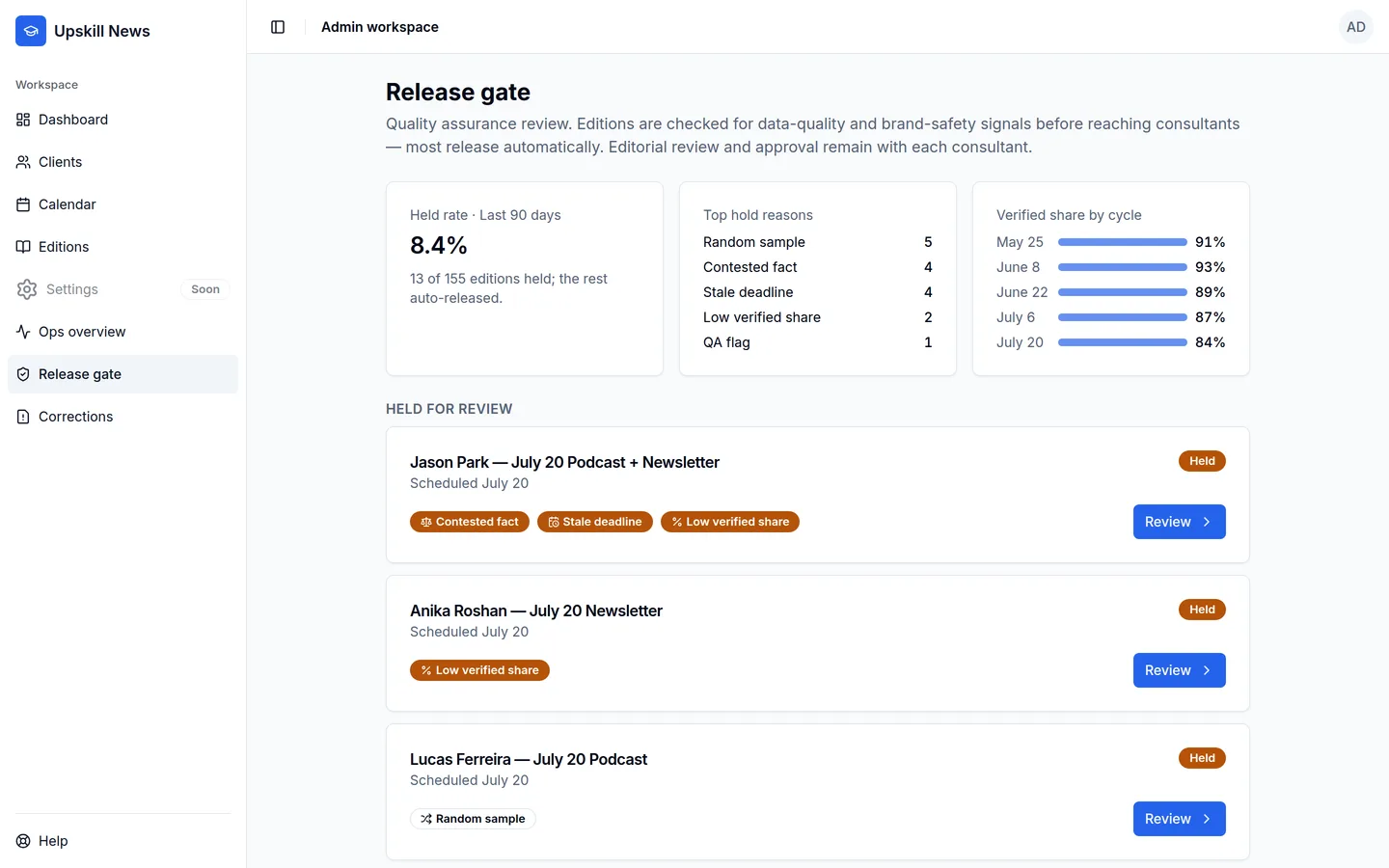Click the May 25 verified share bar

click(1123, 242)
